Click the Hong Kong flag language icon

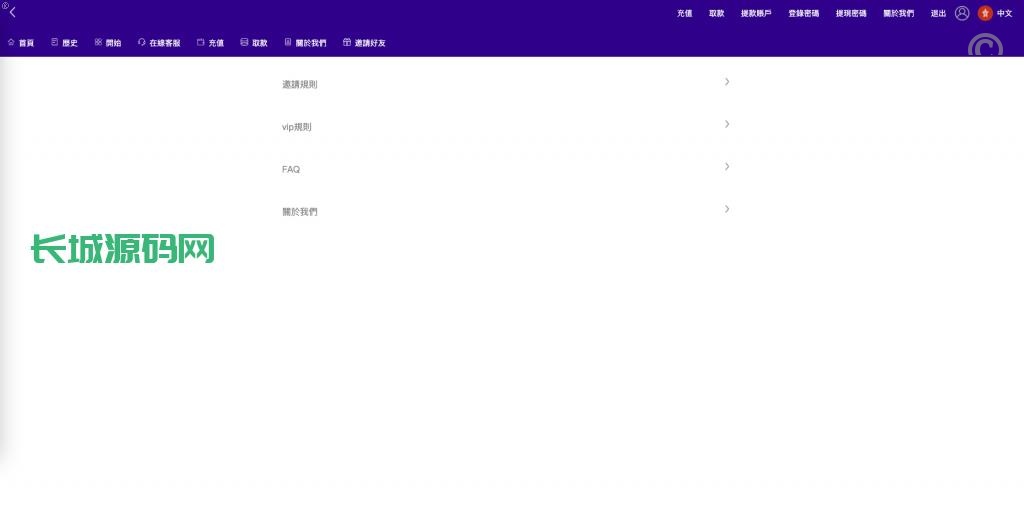tap(985, 13)
